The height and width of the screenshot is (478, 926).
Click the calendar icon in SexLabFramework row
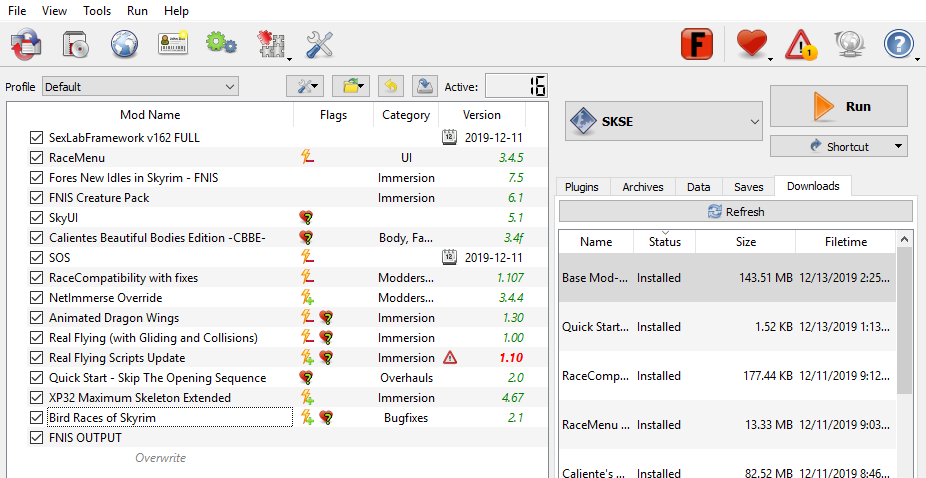[x=449, y=138]
